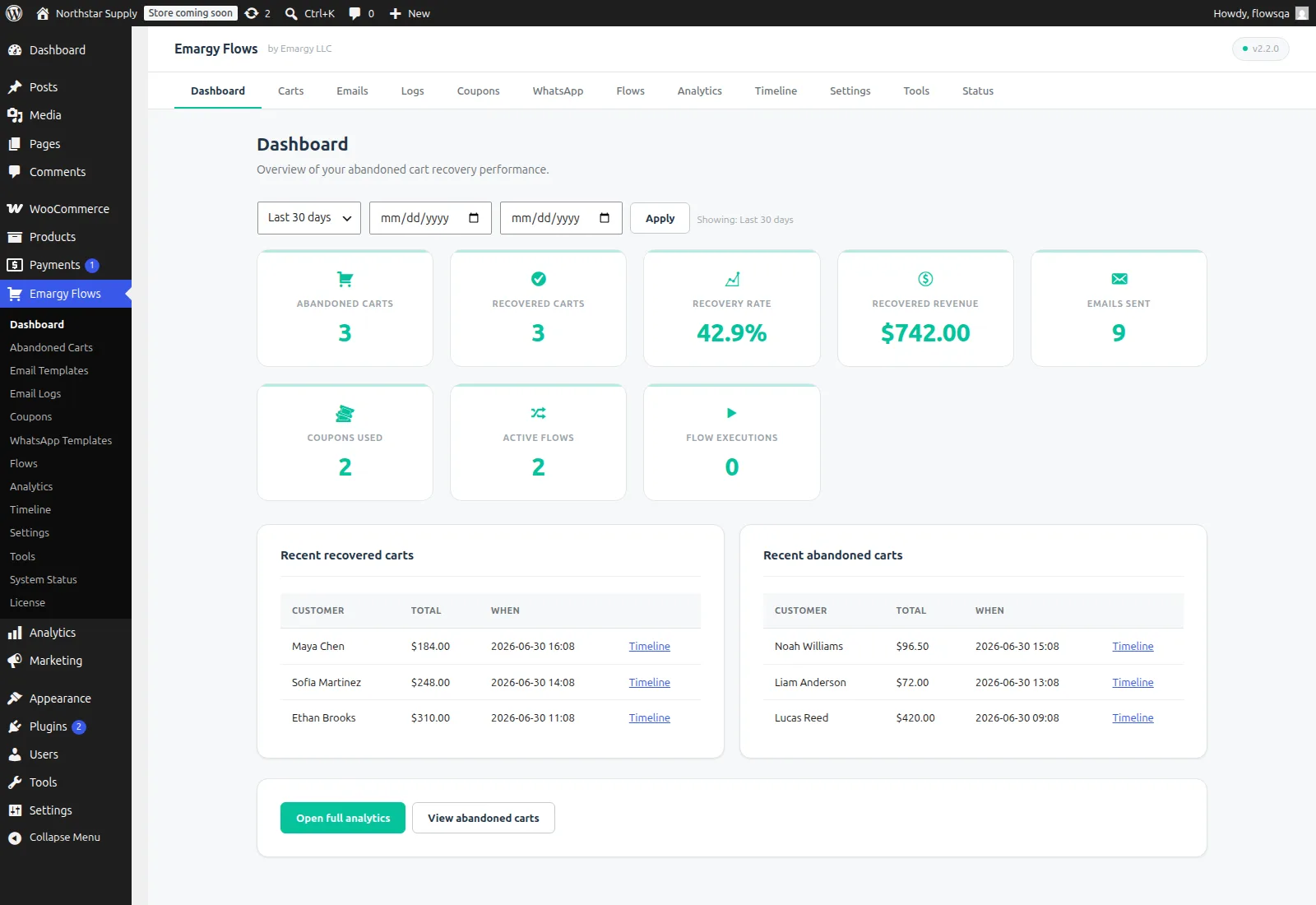The image size is (1316, 905).
Task: Click the updates icon showing 2
Action: pos(252,13)
